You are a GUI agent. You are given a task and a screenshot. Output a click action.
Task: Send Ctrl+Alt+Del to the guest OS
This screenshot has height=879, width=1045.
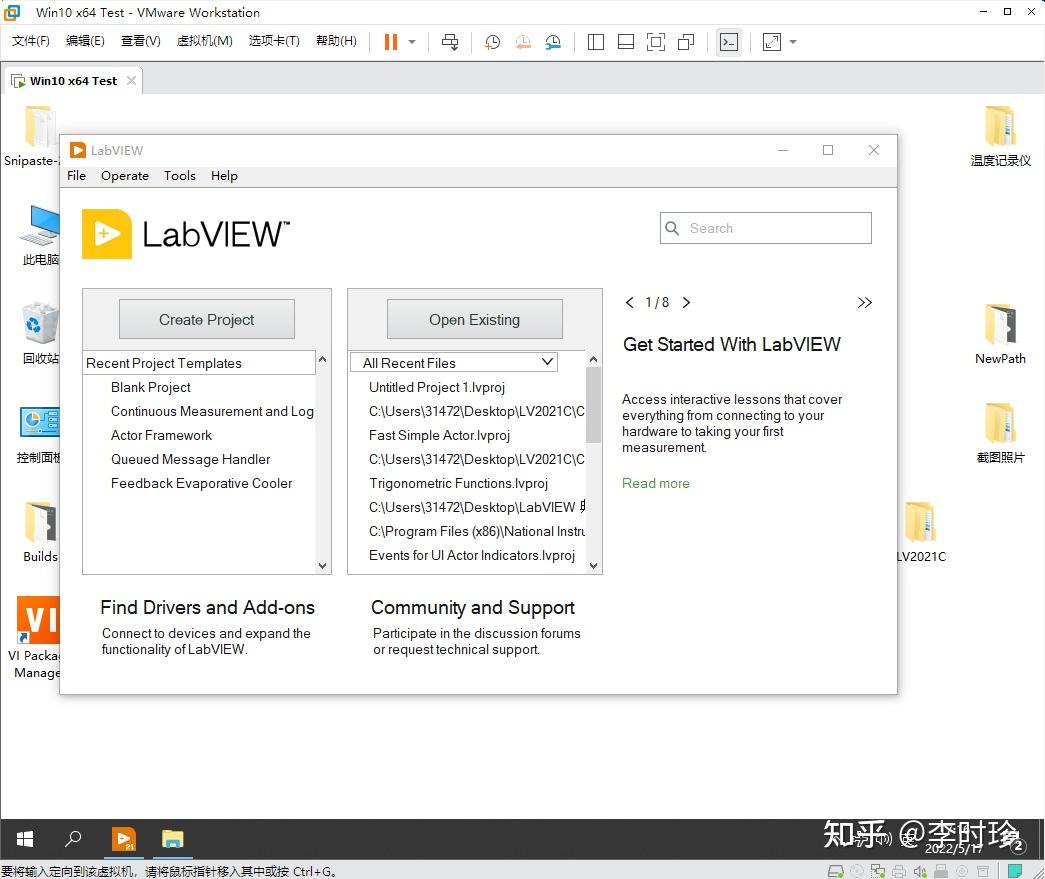(450, 42)
